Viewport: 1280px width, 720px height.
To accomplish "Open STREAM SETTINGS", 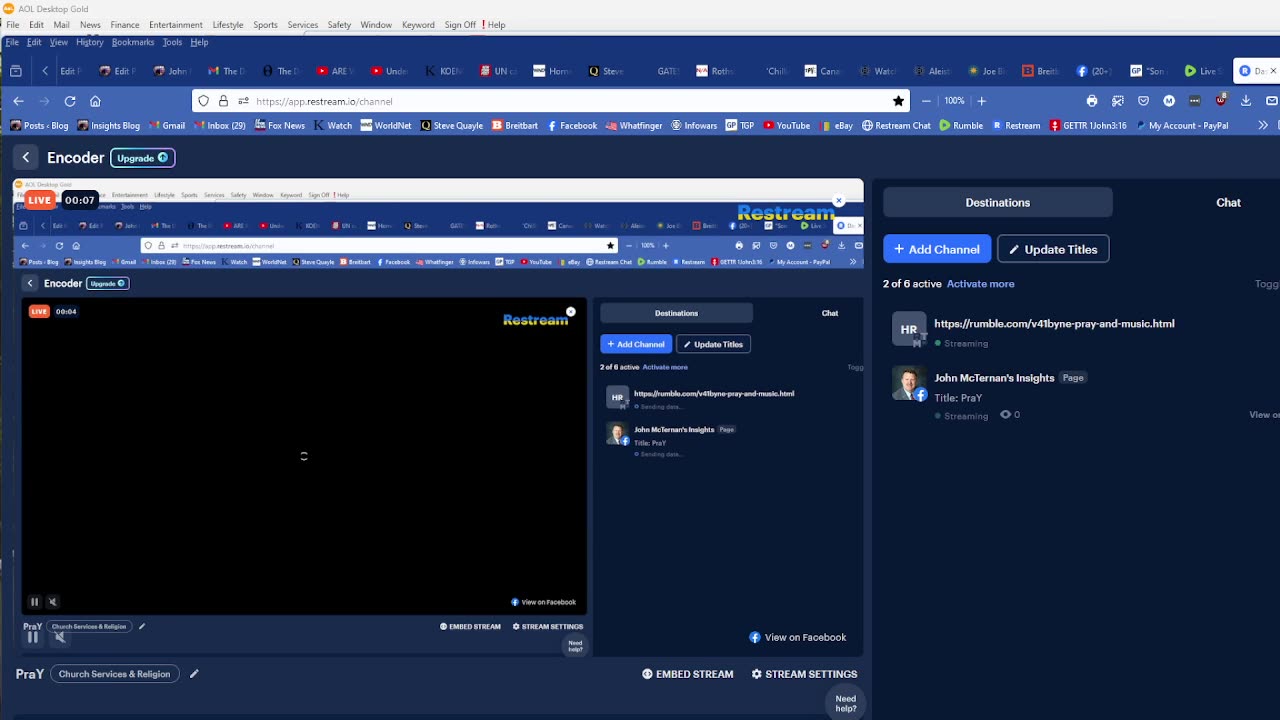I will (x=804, y=674).
